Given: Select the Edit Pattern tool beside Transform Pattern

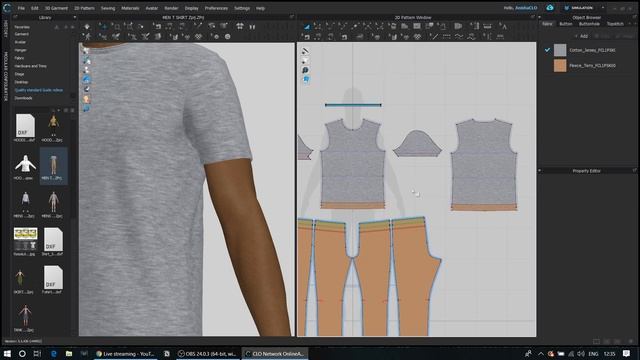Looking at the screenshot, I should pos(317,27).
